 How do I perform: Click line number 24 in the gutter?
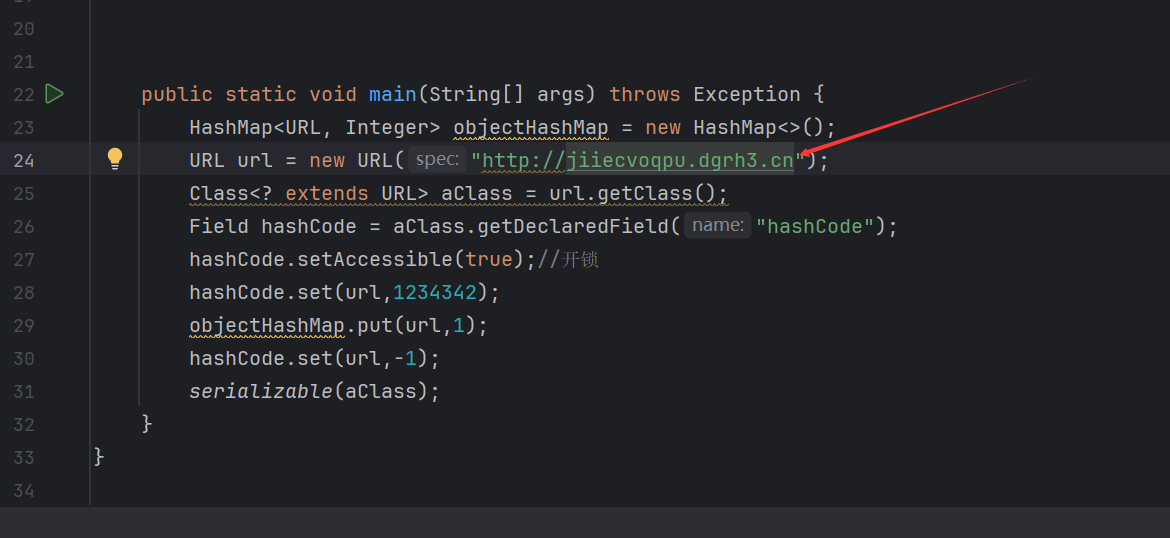click(x=24, y=160)
